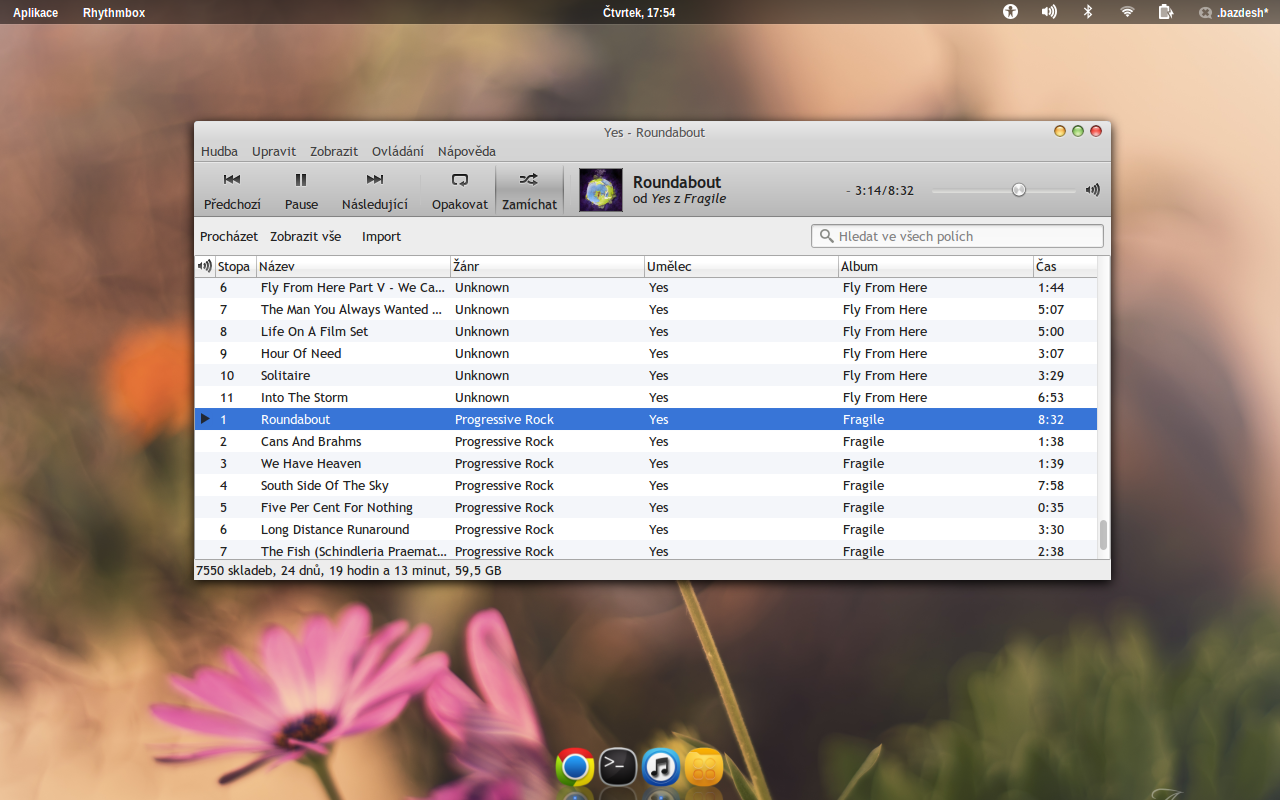Select the track "Hour Of Need"
The image size is (1280, 800).
coord(646,354)
